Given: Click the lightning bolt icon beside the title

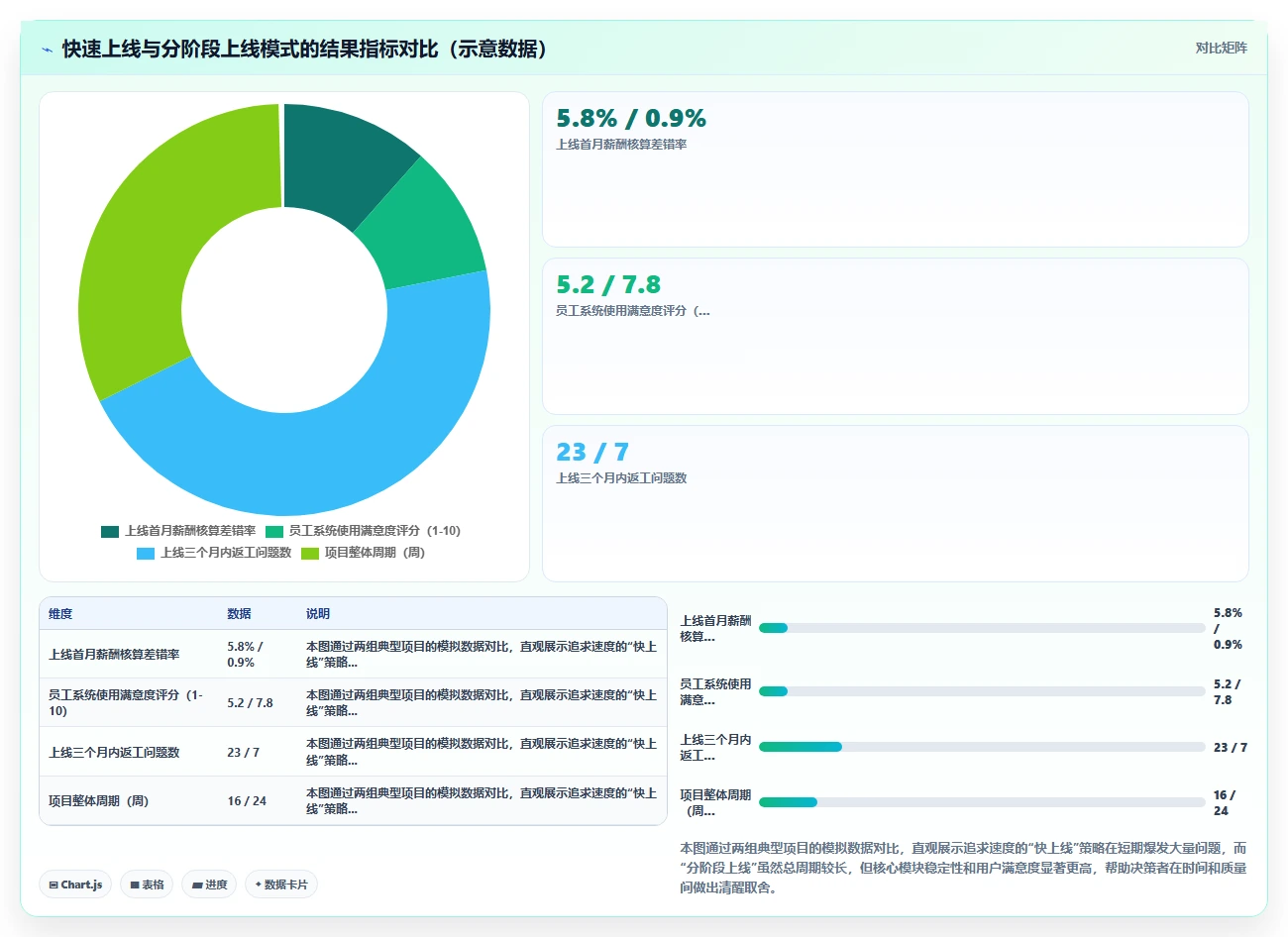Looking at the screenshot, I should [x=47, y=50].
